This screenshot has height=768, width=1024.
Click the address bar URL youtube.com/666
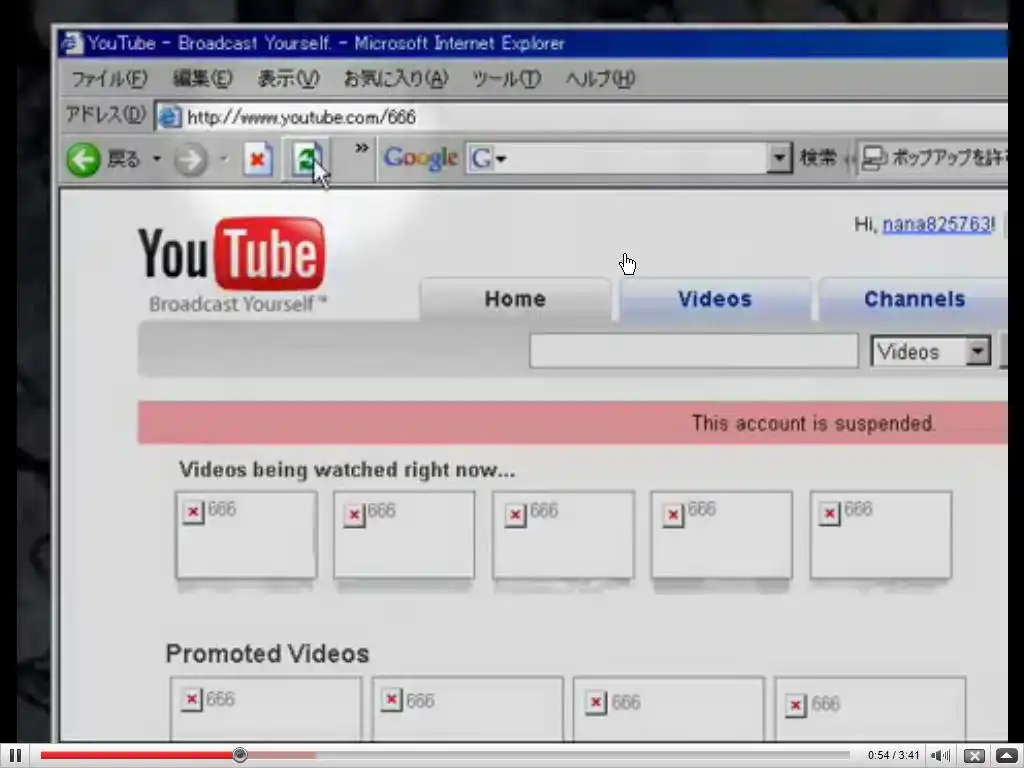click(x=301, y=118)
